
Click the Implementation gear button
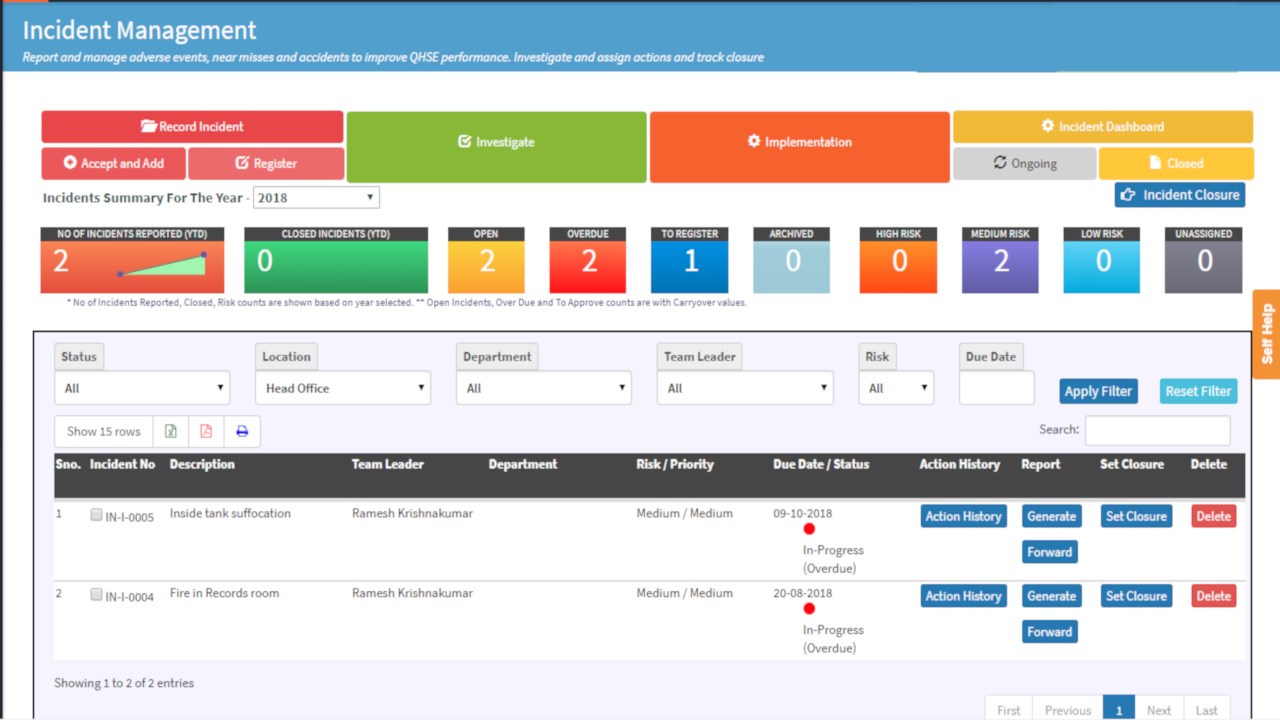click(799, 141)
